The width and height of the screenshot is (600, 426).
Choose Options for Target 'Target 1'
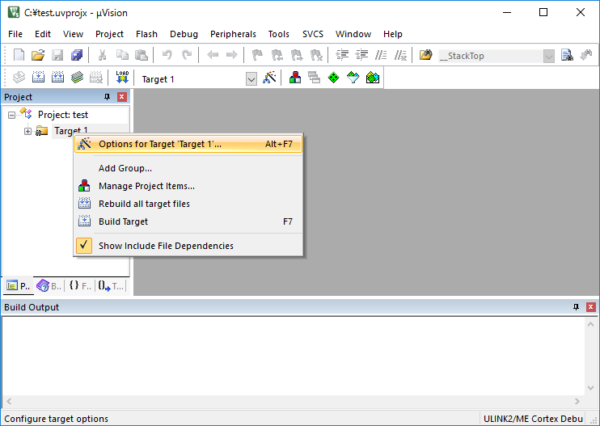188,144
